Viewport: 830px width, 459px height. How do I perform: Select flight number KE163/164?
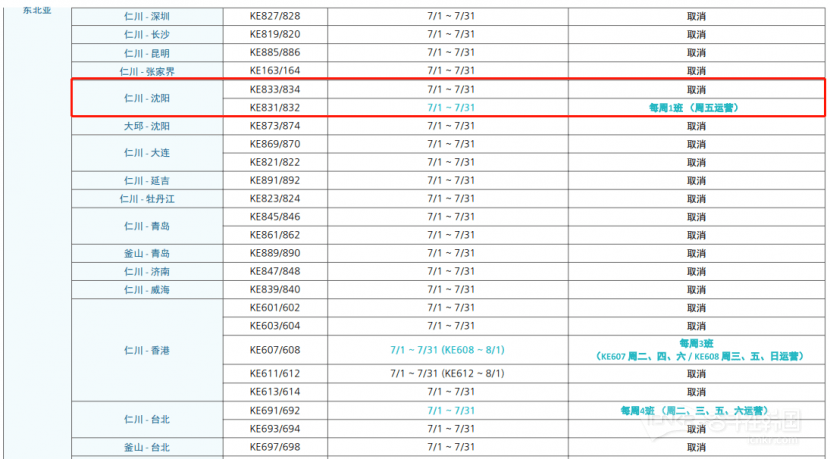click(x=274, y=71)
